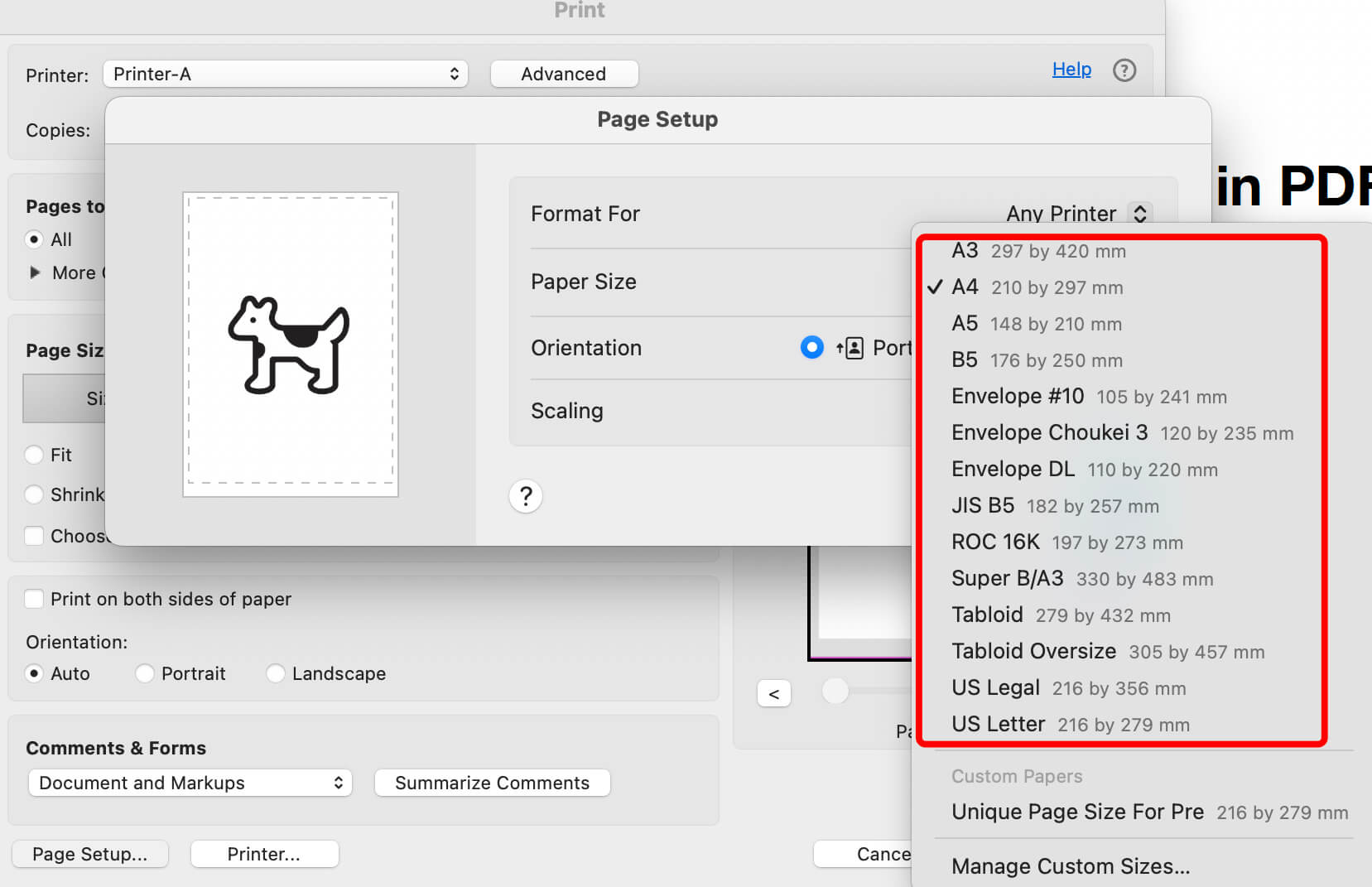Viewport: 1372px width, 887px height.
Task: Click the Paper Size row label
Action: click(x=584, y=282)
